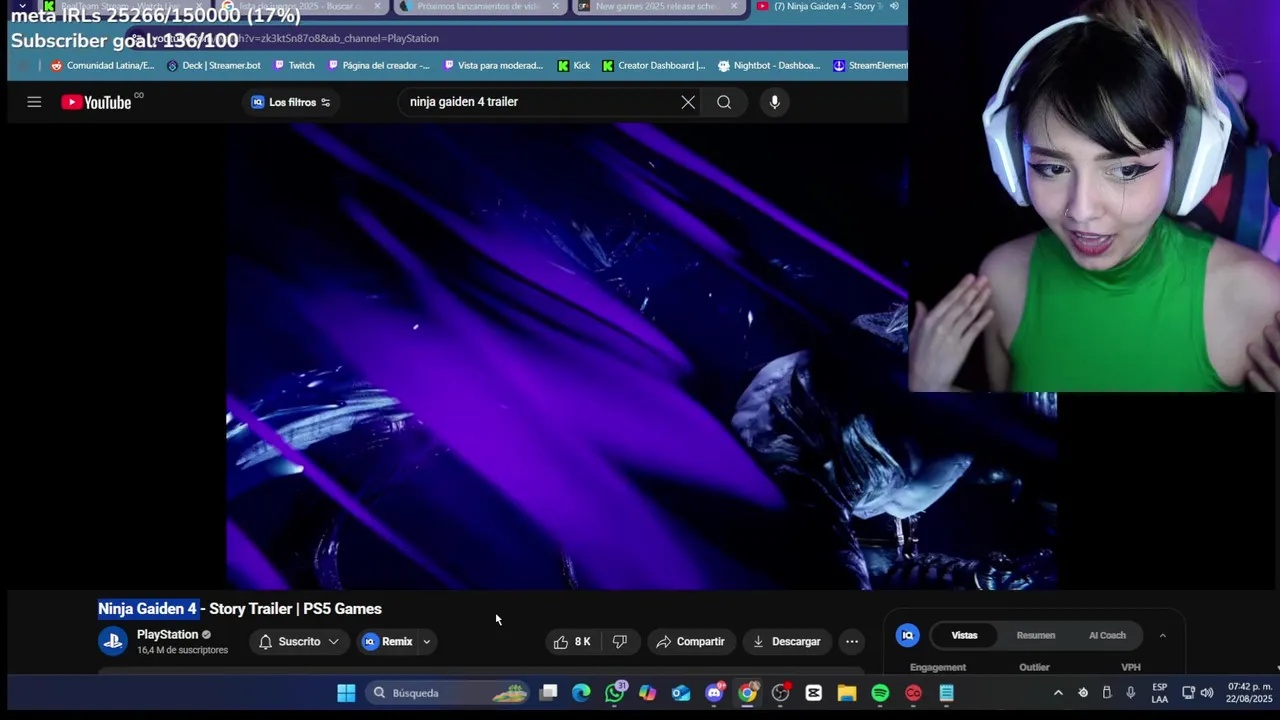Click the Engagement metric label
The image size is (1280, 720).
click(x=938, y=667)
